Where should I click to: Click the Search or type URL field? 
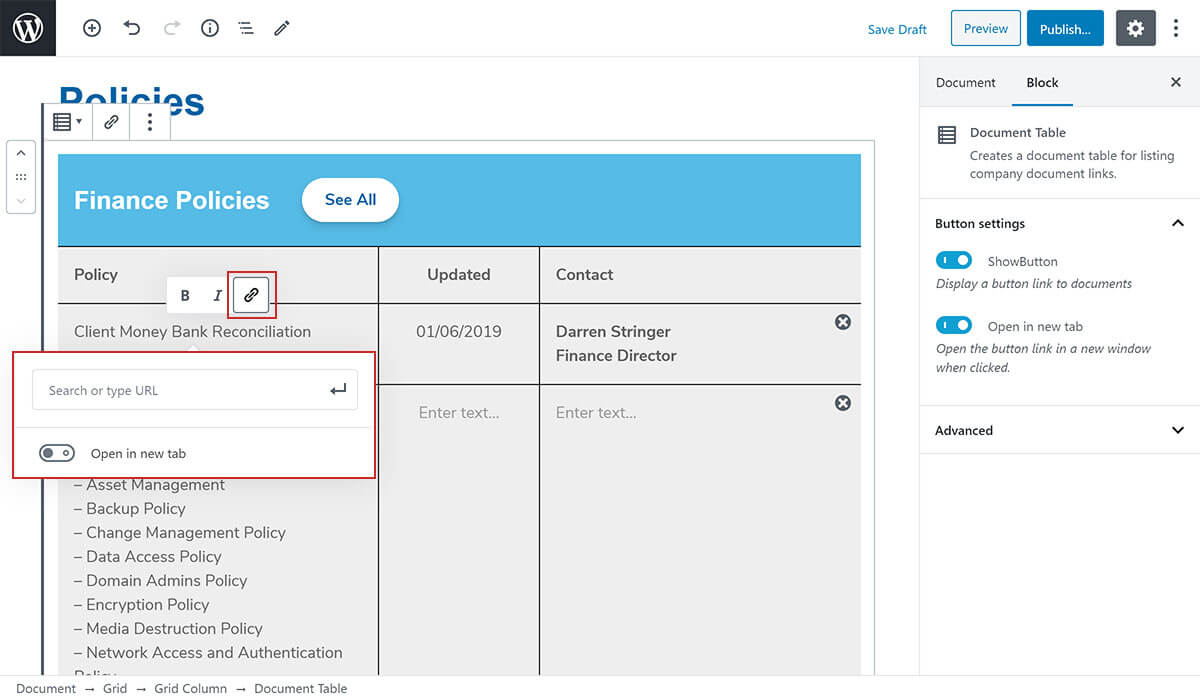pos(180,391)
